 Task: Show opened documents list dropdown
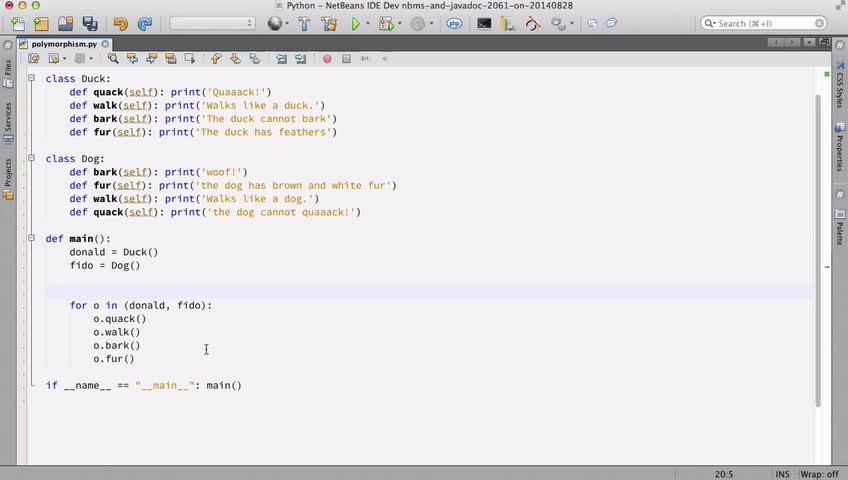point(810,43)
